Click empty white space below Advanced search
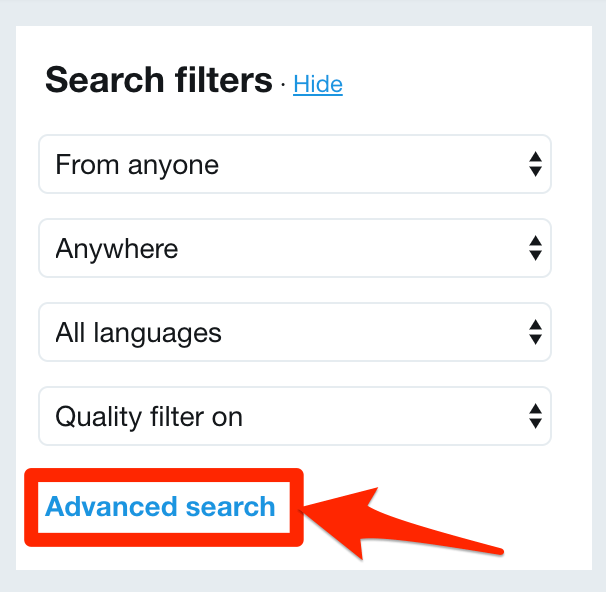This screenshot has width=606, height=592. [160, 558]
